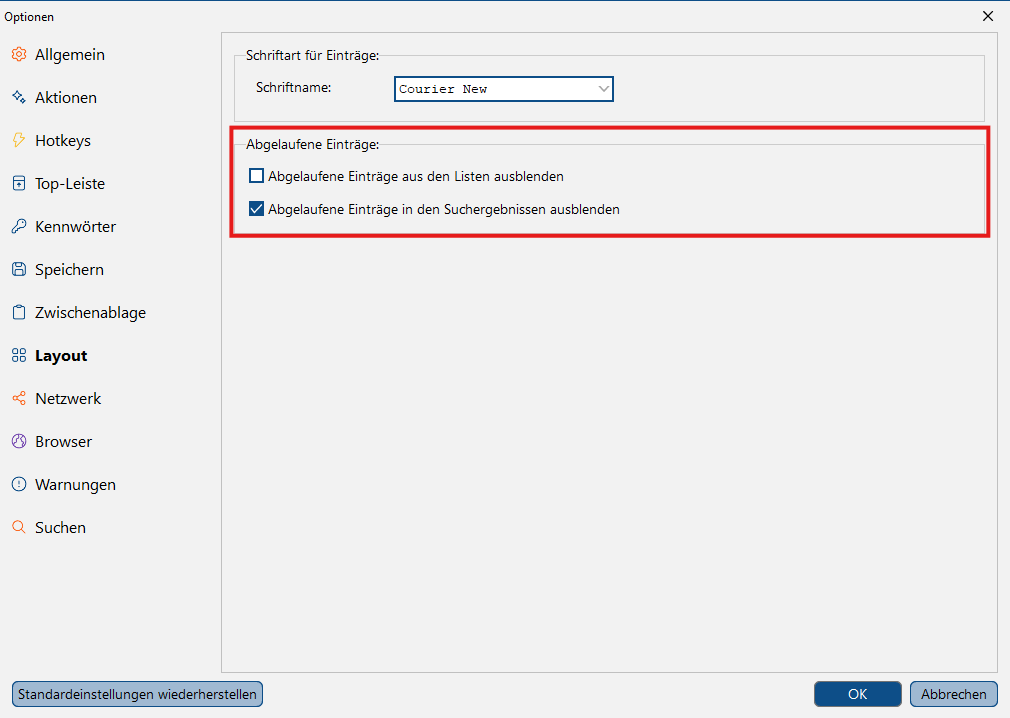The height and width of the screenshot is (718, 1010).
Task: Click the Suchen magnifier icon
Action: (19, 527)
